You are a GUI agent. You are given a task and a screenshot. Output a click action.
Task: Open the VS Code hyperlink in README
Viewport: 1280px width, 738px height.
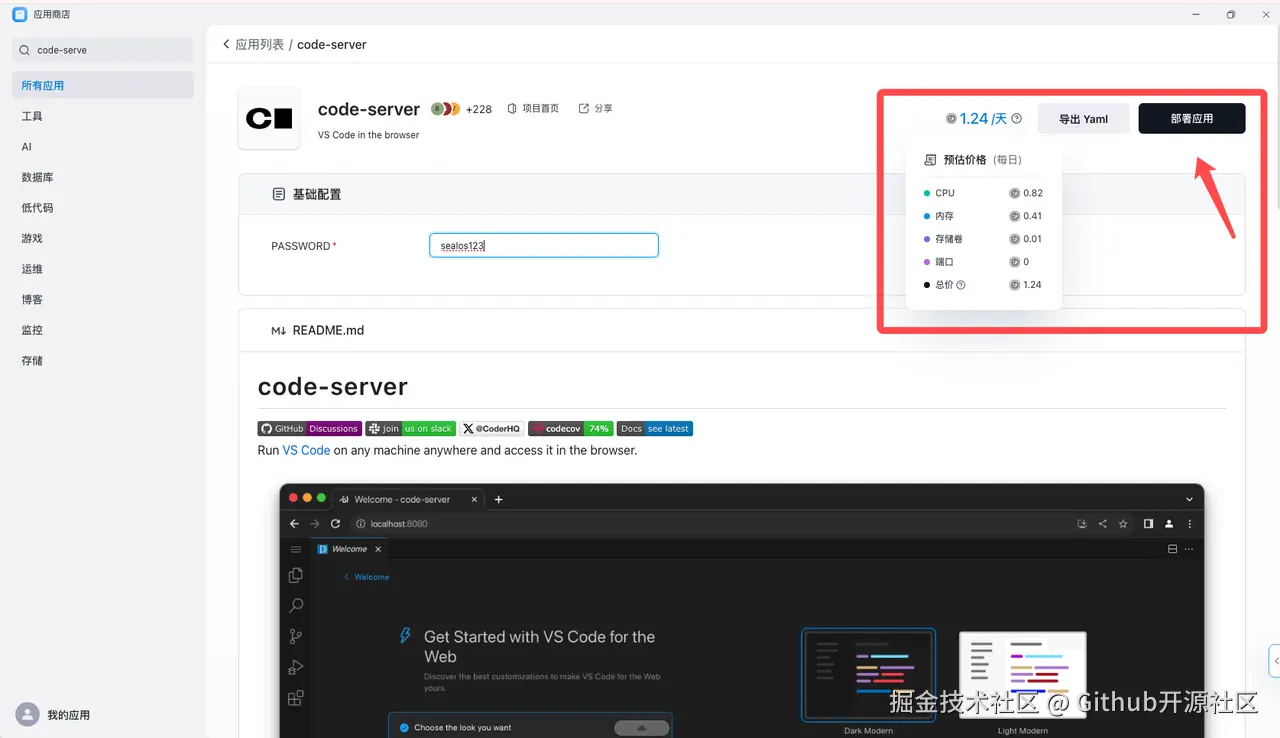coord(306,450)
